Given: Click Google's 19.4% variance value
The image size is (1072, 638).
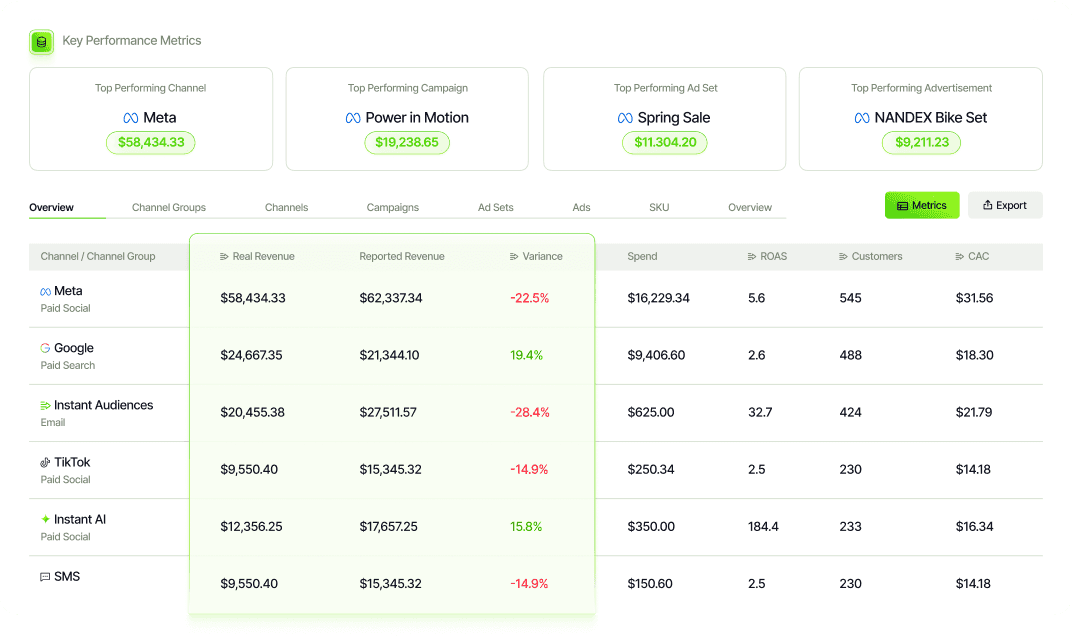Looking at the screenshot, I should coord(526,356).
